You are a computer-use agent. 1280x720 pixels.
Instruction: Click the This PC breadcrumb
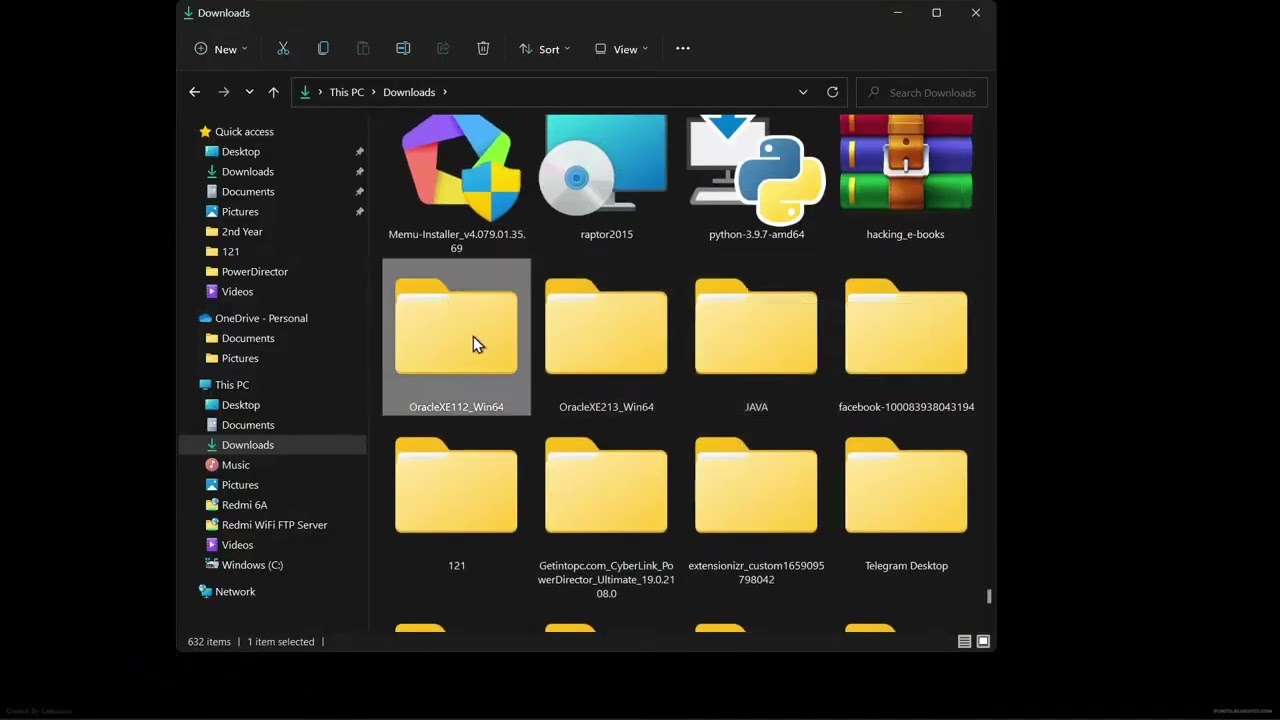tap(347, 92)
